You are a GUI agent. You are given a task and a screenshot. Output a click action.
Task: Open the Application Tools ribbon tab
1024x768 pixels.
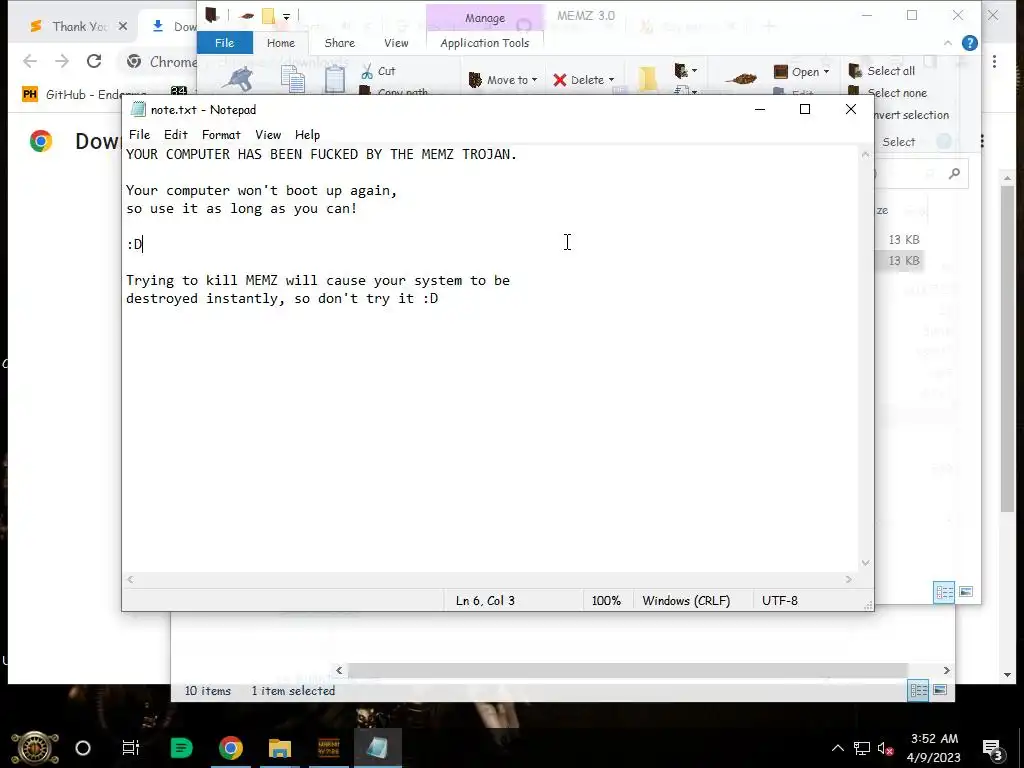(485, 43)
